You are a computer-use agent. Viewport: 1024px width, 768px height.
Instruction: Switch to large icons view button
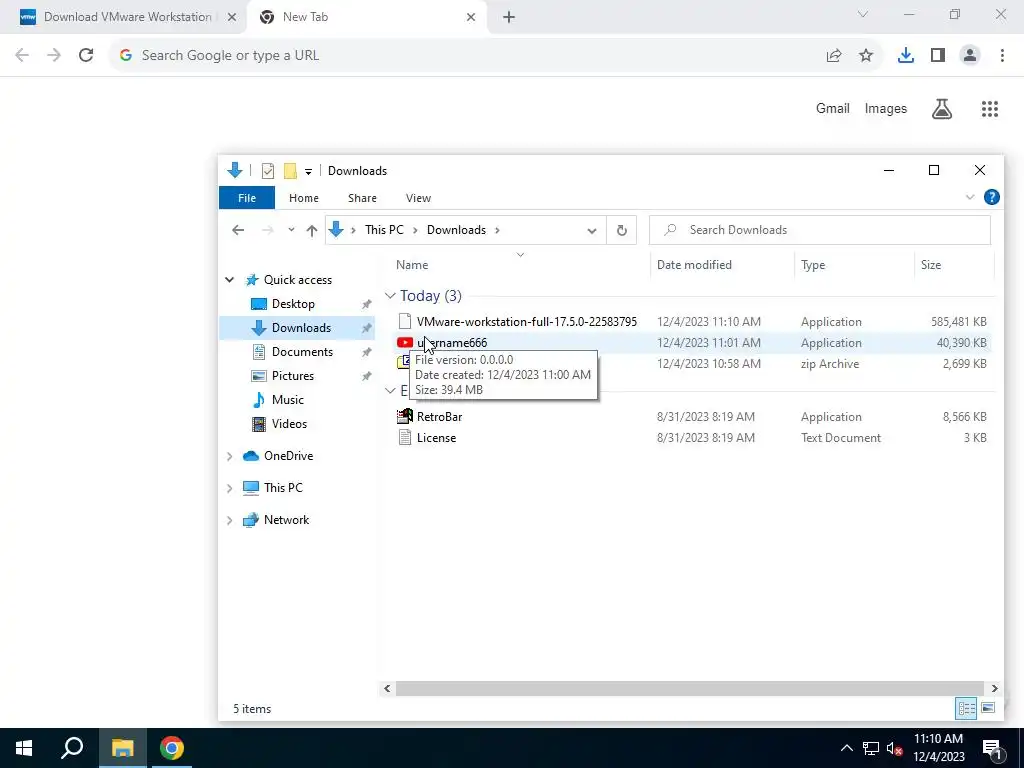tap(988, 708)
